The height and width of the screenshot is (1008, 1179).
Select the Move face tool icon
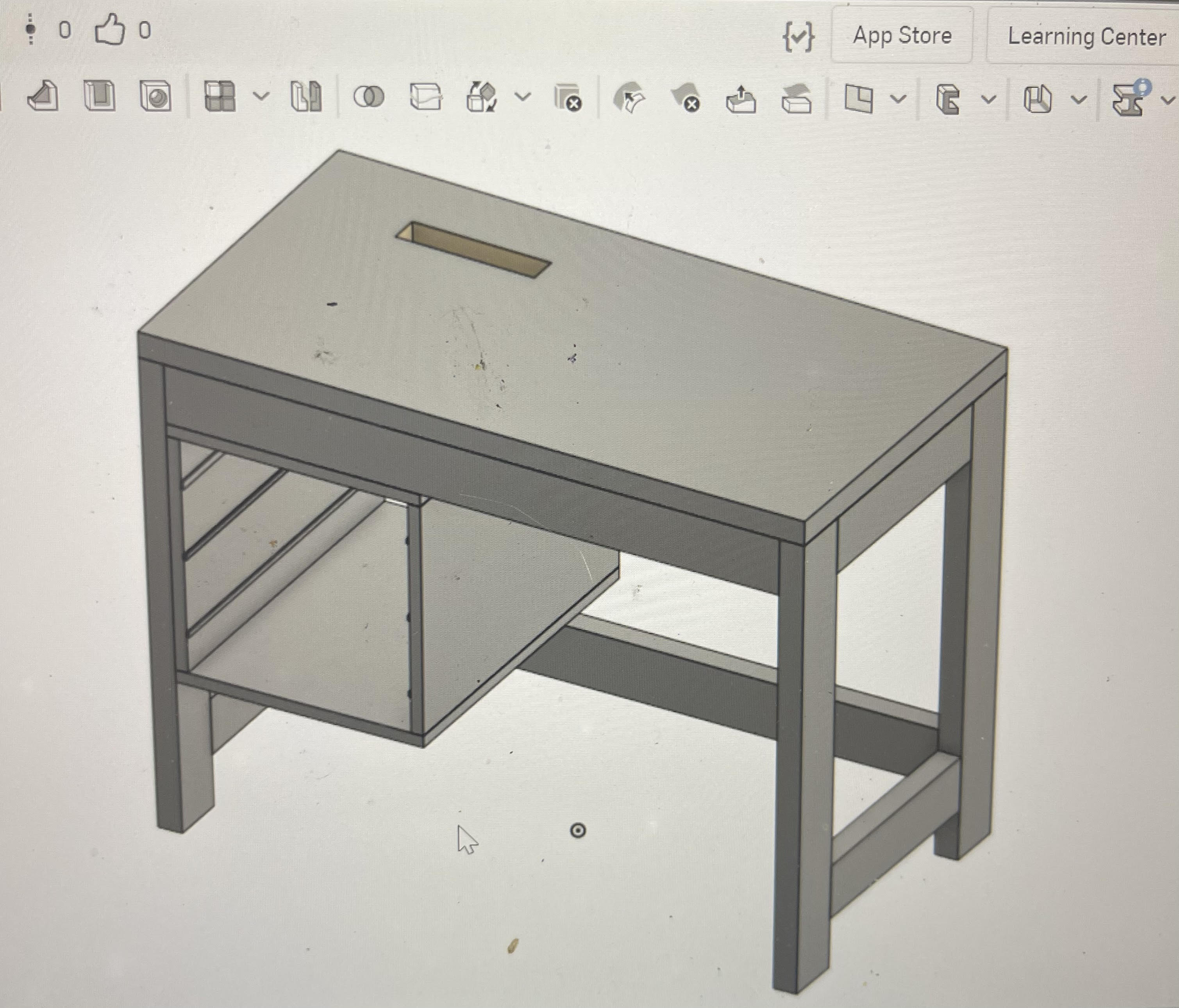741,99
